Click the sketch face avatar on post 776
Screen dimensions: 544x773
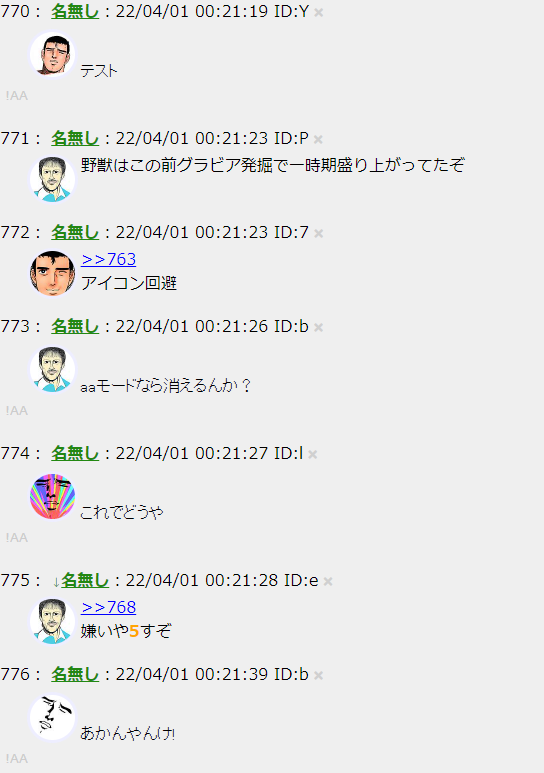pos(52,717)
